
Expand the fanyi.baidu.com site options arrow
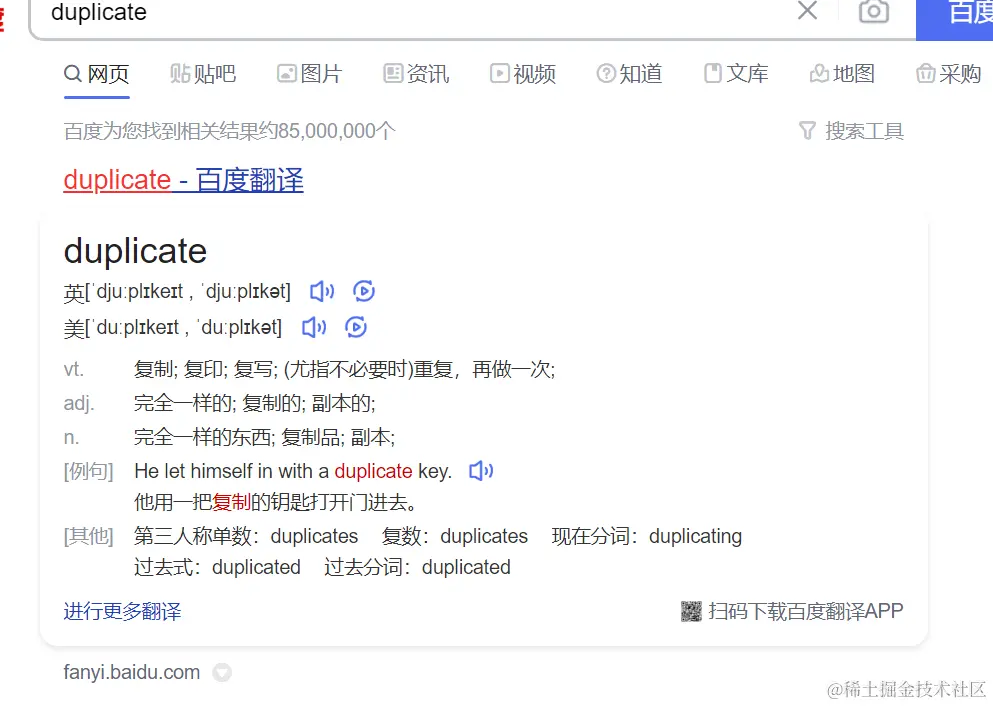[x=221, y=673]
